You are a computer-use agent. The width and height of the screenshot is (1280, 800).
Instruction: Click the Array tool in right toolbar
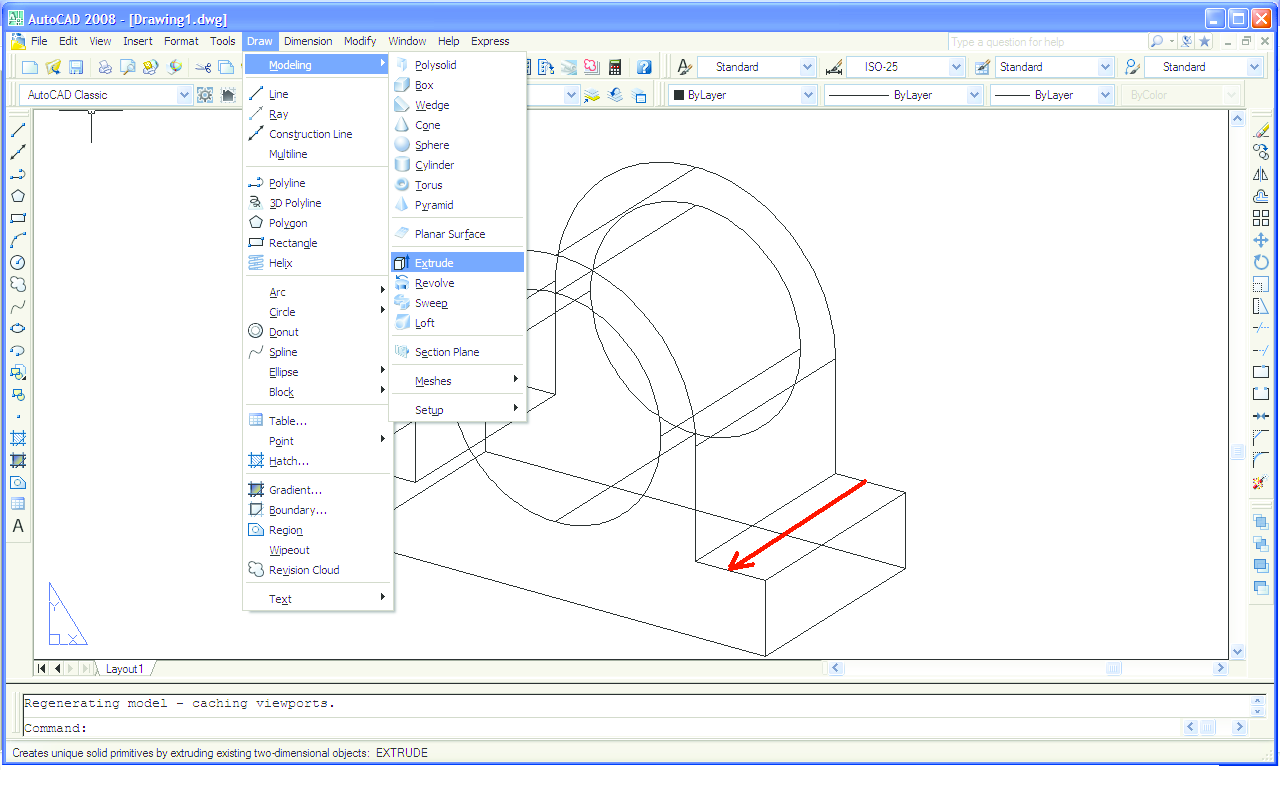(1261, 218)
